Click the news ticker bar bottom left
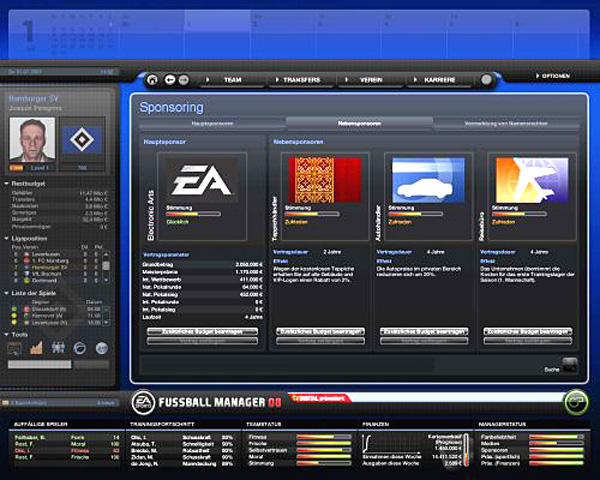This screenshot has height=480, width=600. [59, 403]
